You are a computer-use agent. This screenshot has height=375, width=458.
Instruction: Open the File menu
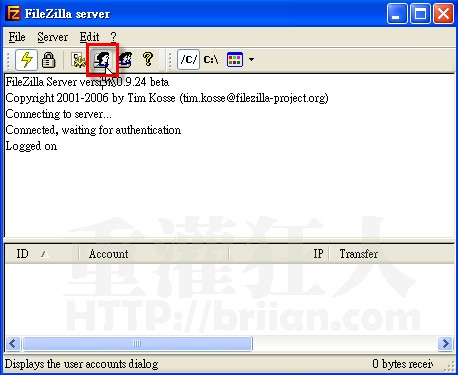(x=17, y=37)
